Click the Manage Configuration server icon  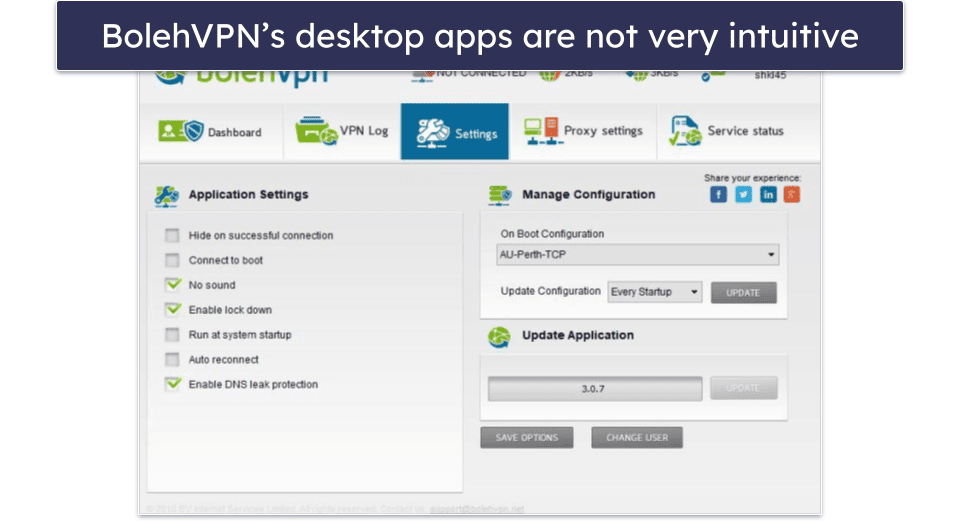pyautogui.click(x=500, y=195)
